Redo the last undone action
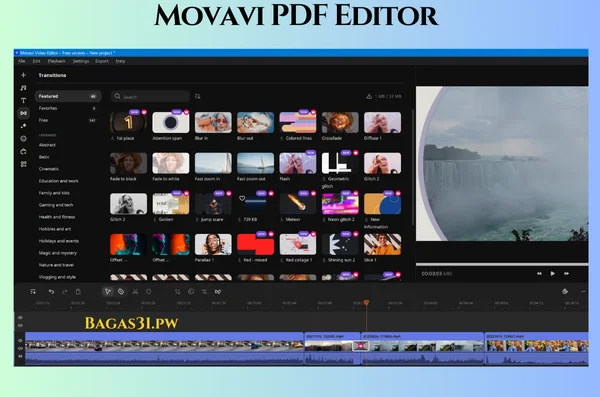This screenshot has height=397, width=600. [64, 292]
